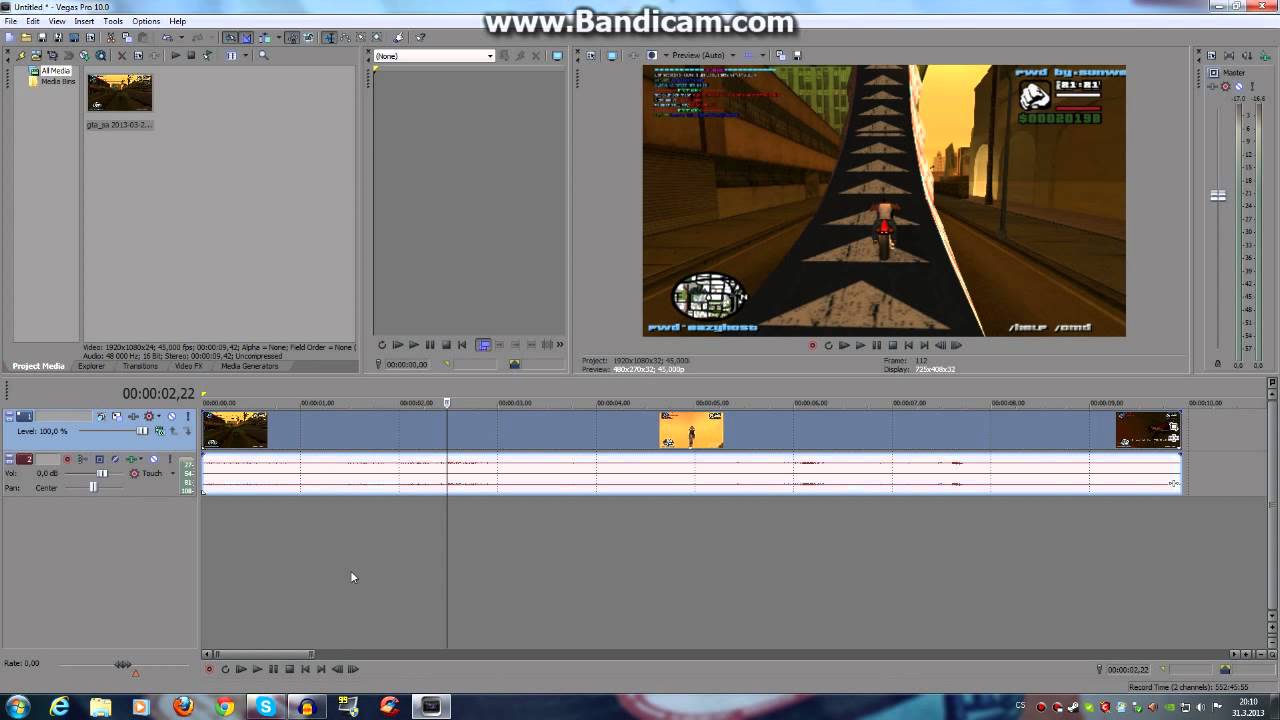Open Touch automation mode dropdown
This screenshot has width=1280, height=720.
[x=173, y=473]
